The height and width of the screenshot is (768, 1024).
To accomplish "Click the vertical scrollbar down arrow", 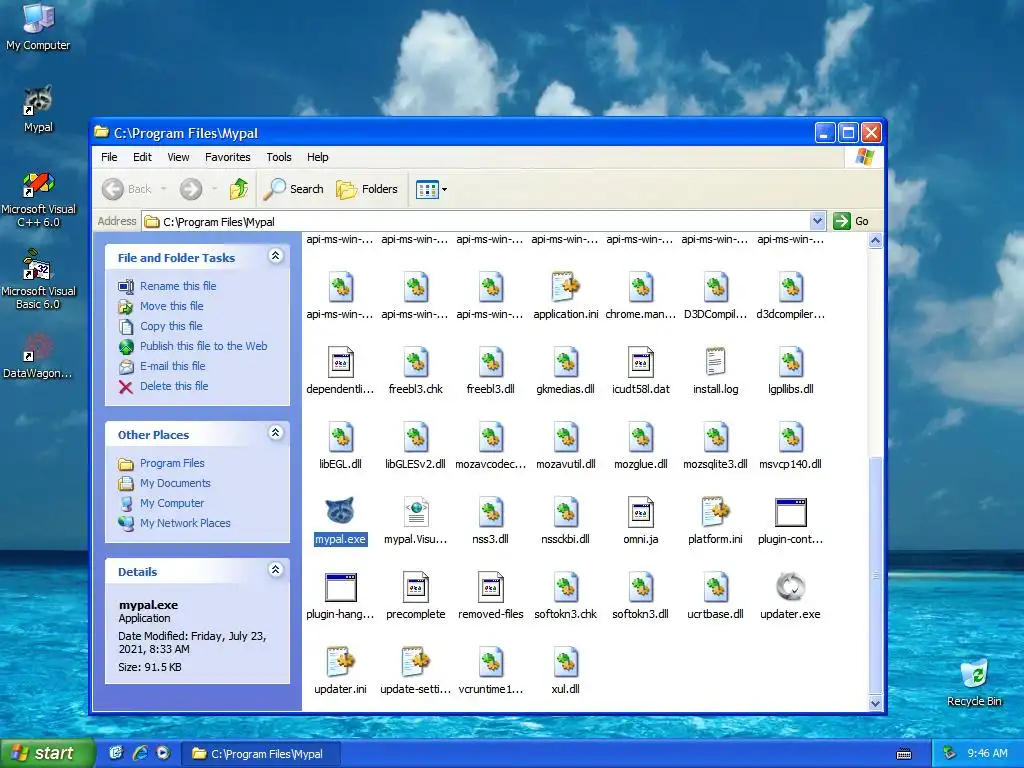I will point(875,703).
